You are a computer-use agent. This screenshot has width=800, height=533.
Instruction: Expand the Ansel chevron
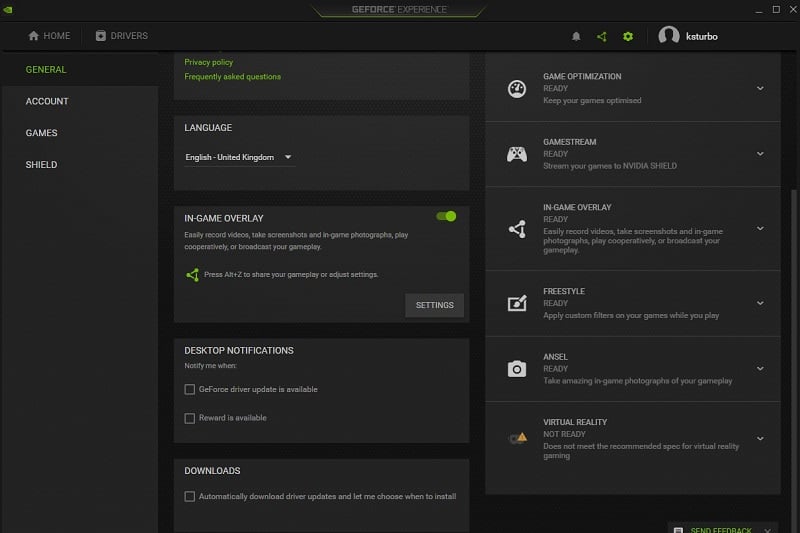[x=760, y=369]
